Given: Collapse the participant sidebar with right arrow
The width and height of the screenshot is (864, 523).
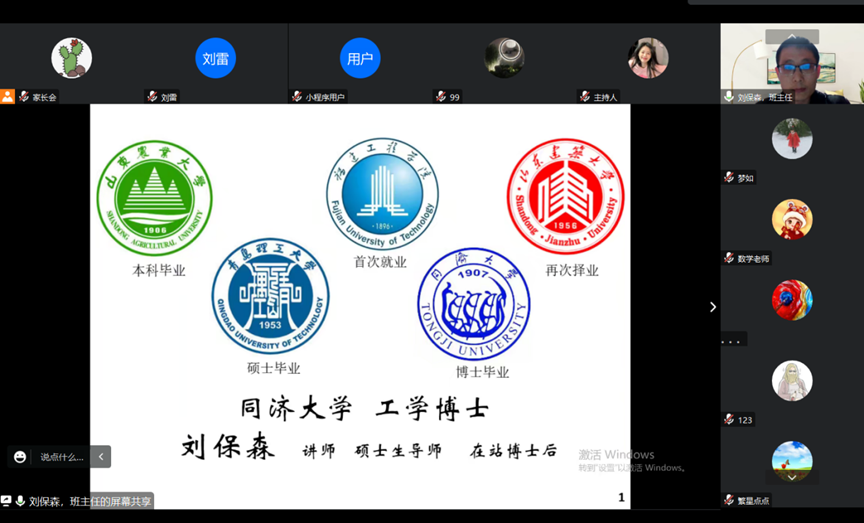Looking at the screenshot, I should [x=712, y=307].
